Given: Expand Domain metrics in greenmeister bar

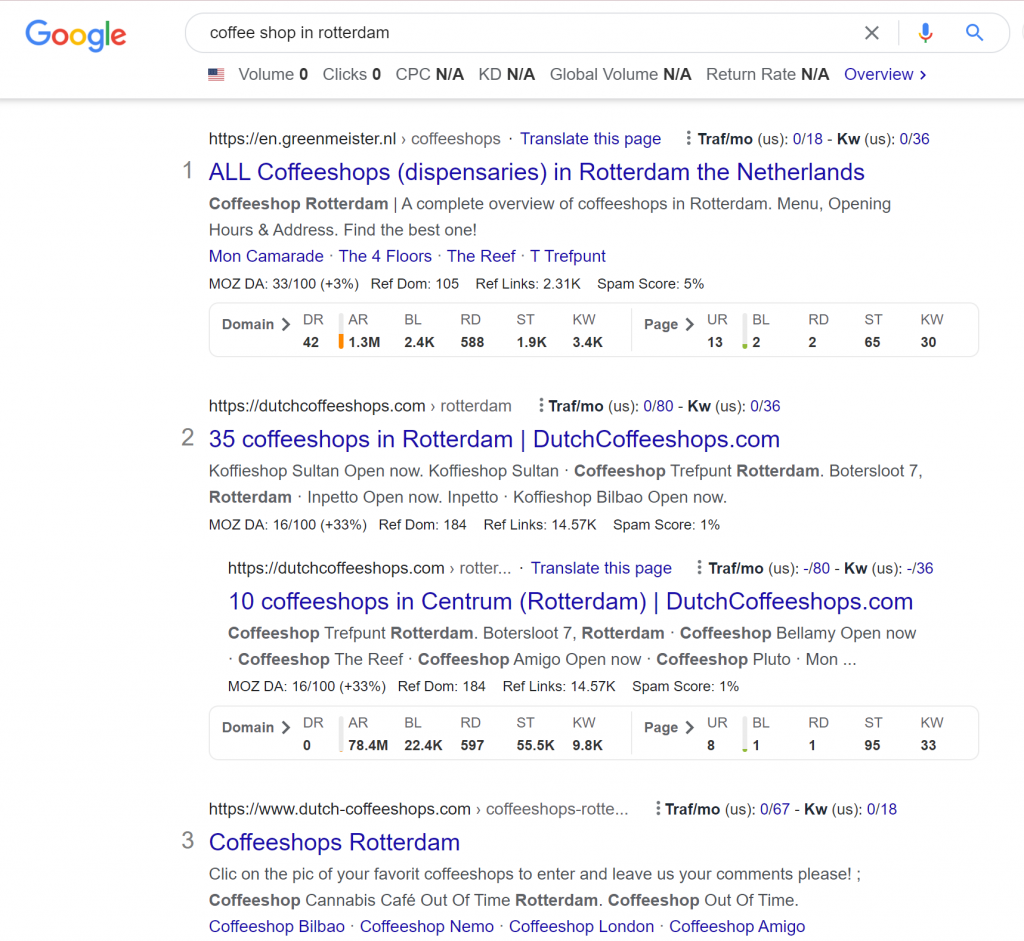Looking at the screenshot, I should pos(256,324).
